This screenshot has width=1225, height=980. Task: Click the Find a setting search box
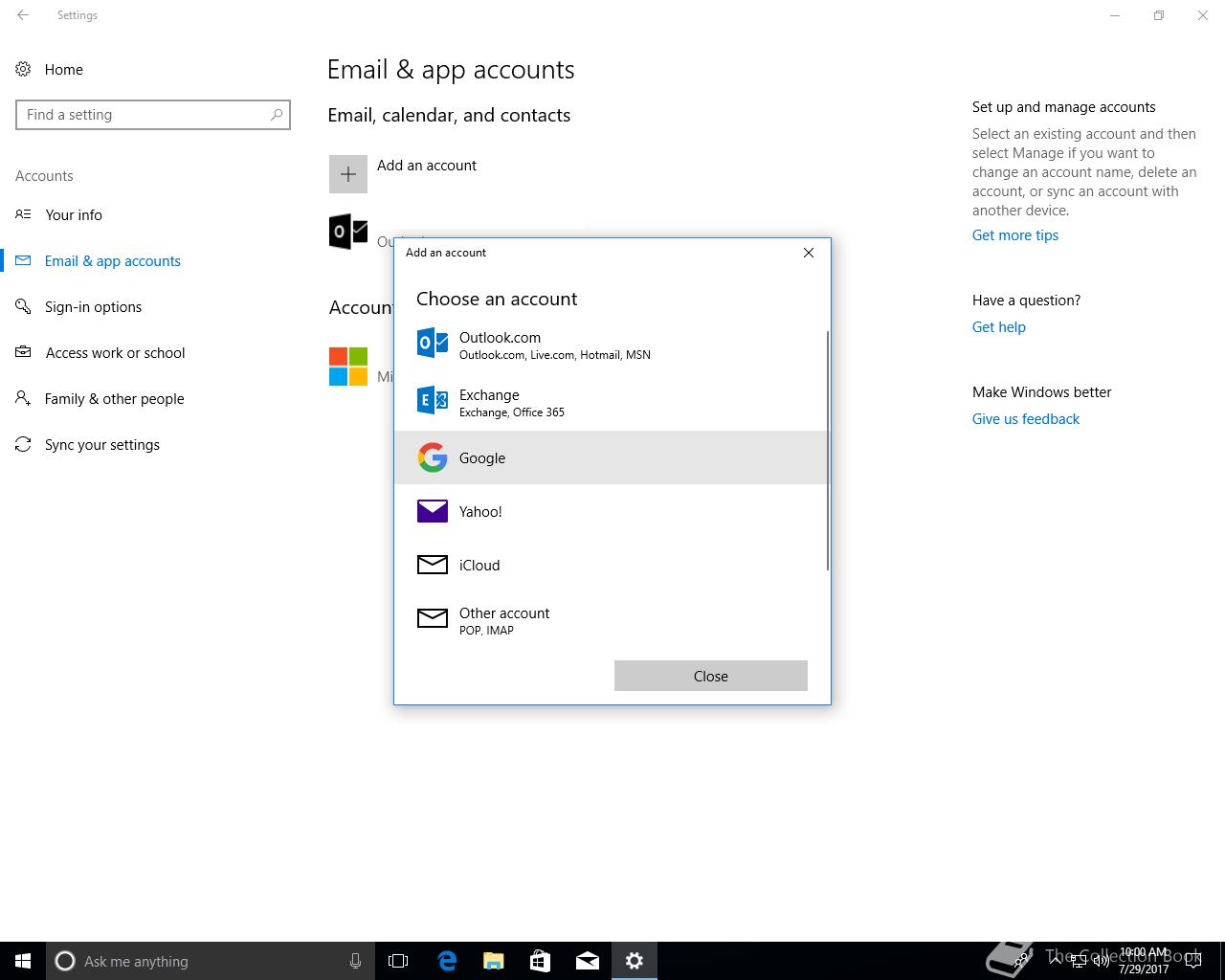(153, 115)
